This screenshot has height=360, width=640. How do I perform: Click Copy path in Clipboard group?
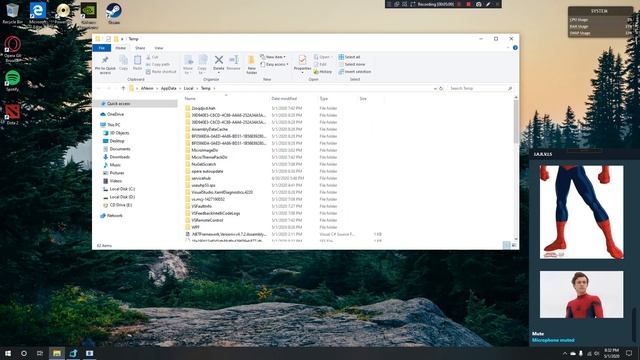158,64
